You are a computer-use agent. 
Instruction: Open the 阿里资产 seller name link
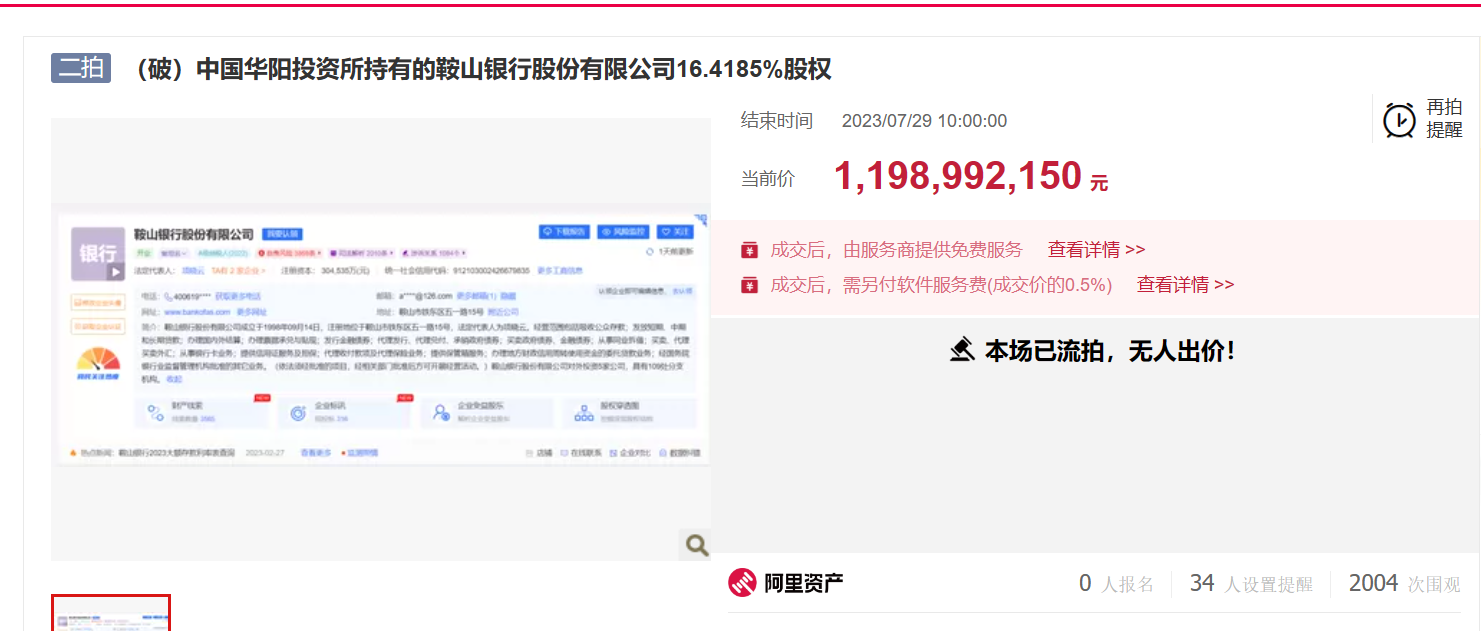point(803,583)
